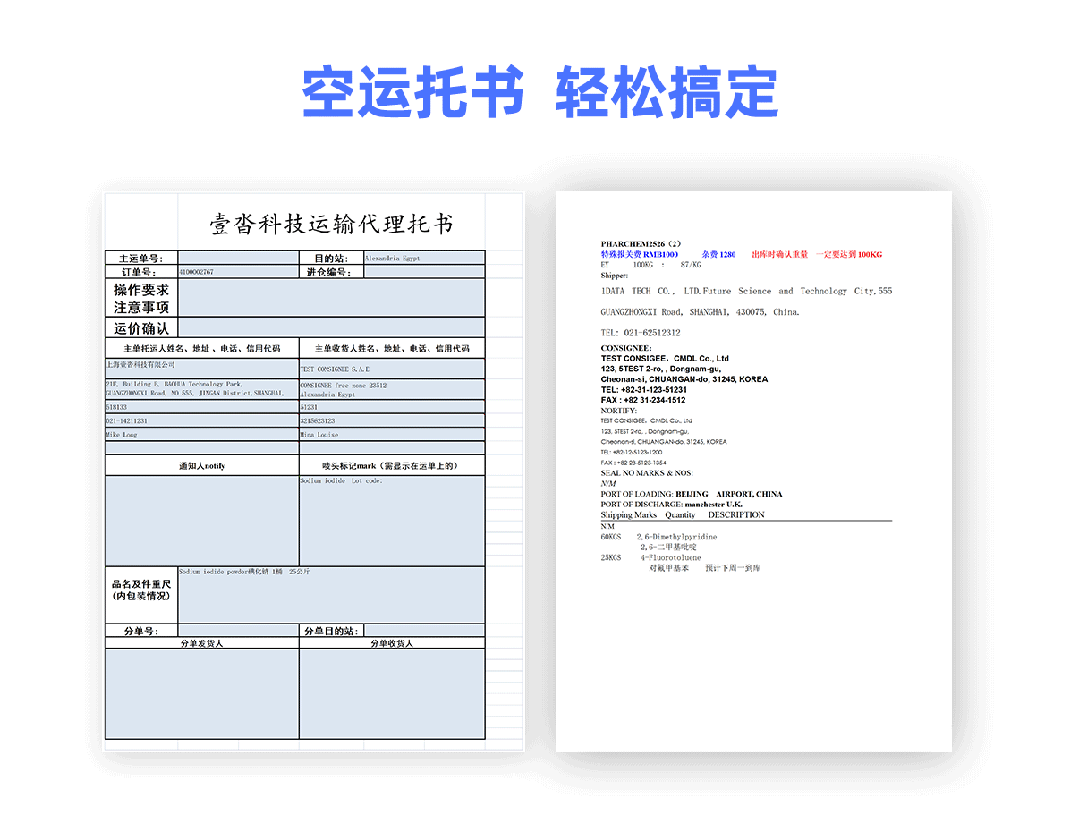Screen dimensions: 1079x815
Task: Select the blank box under '分单收货人'
Action: click(x=392, y=694)
